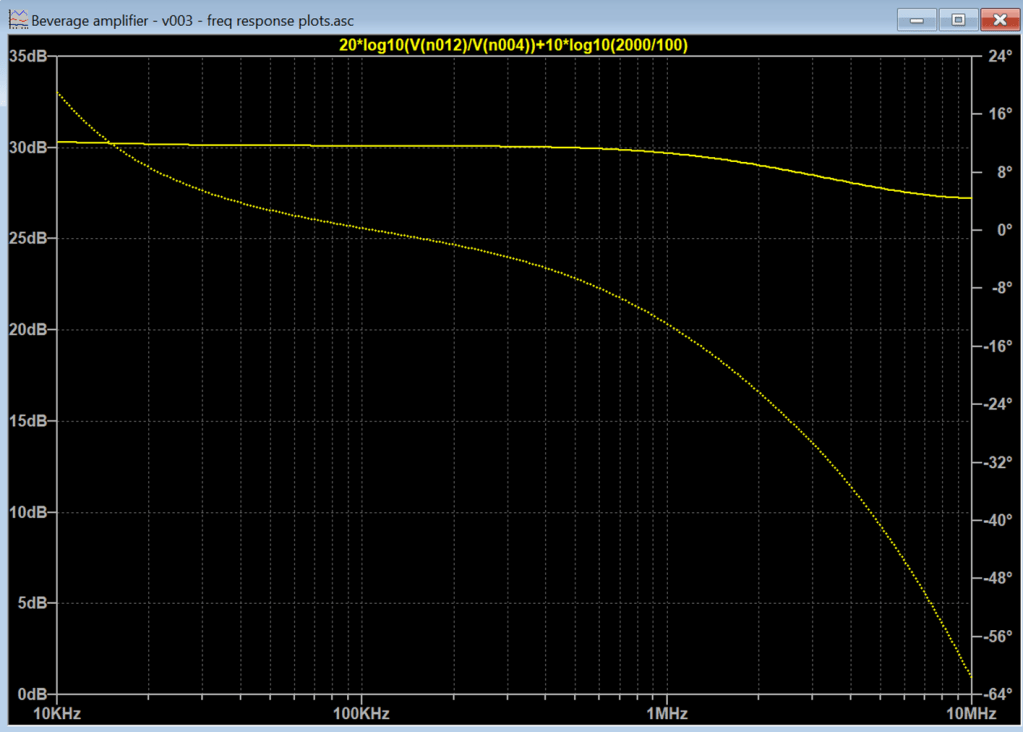Maximize the plot window

tap(958, 20)
